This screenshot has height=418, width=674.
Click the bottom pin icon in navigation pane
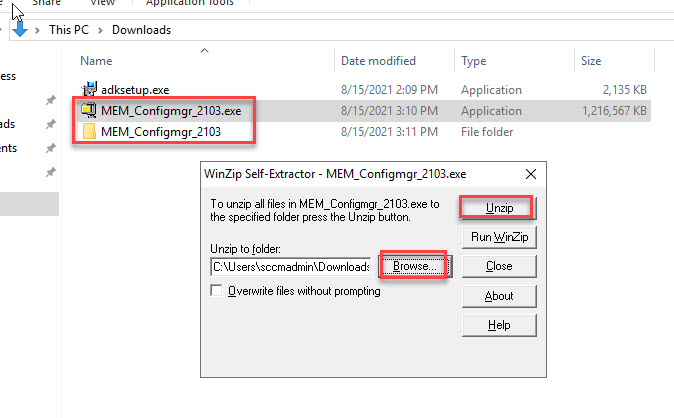coord(51,173)
